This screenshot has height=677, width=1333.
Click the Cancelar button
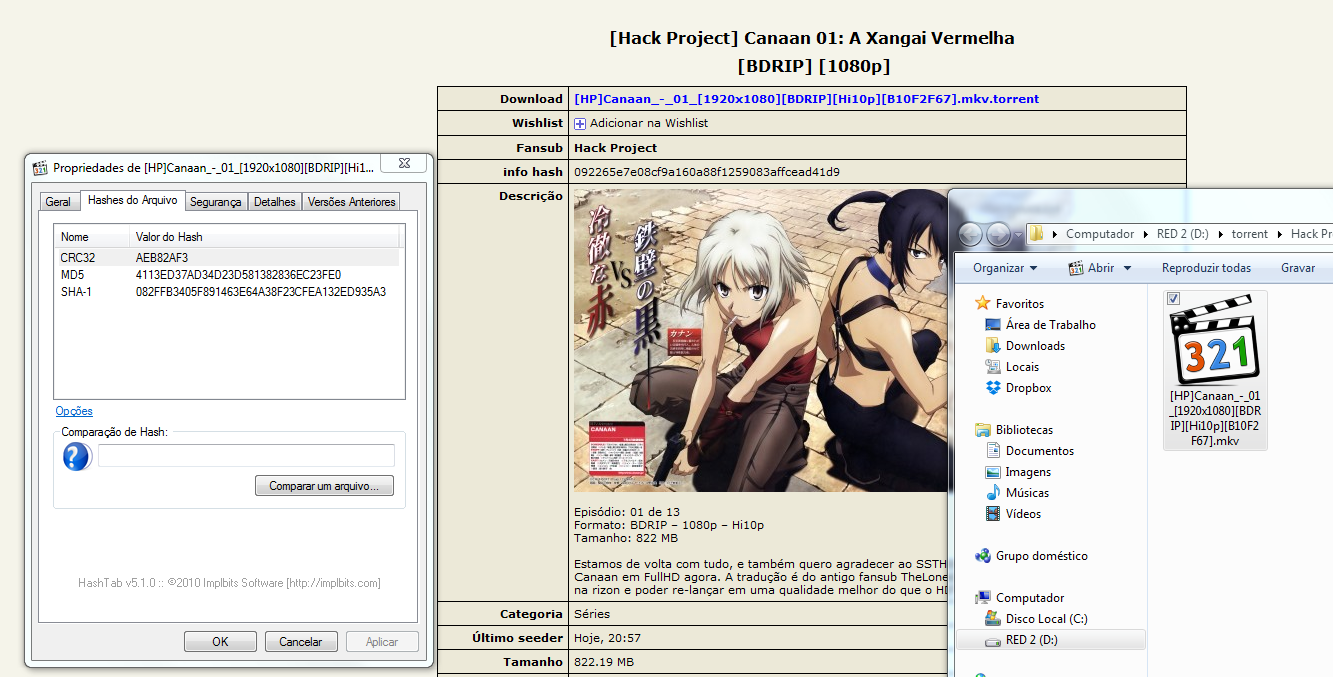click(301, 642)
